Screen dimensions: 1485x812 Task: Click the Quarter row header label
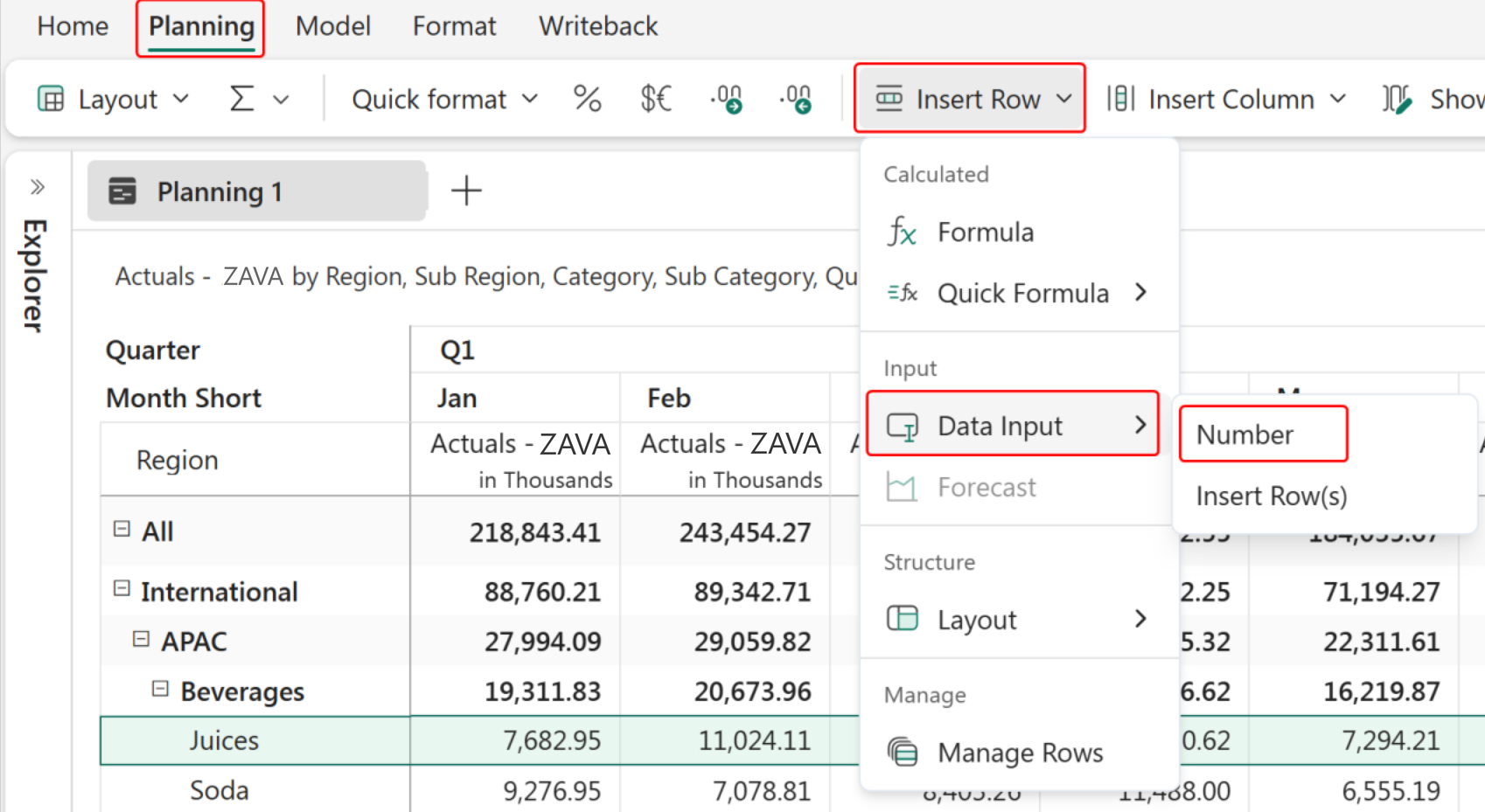(153, 350)
